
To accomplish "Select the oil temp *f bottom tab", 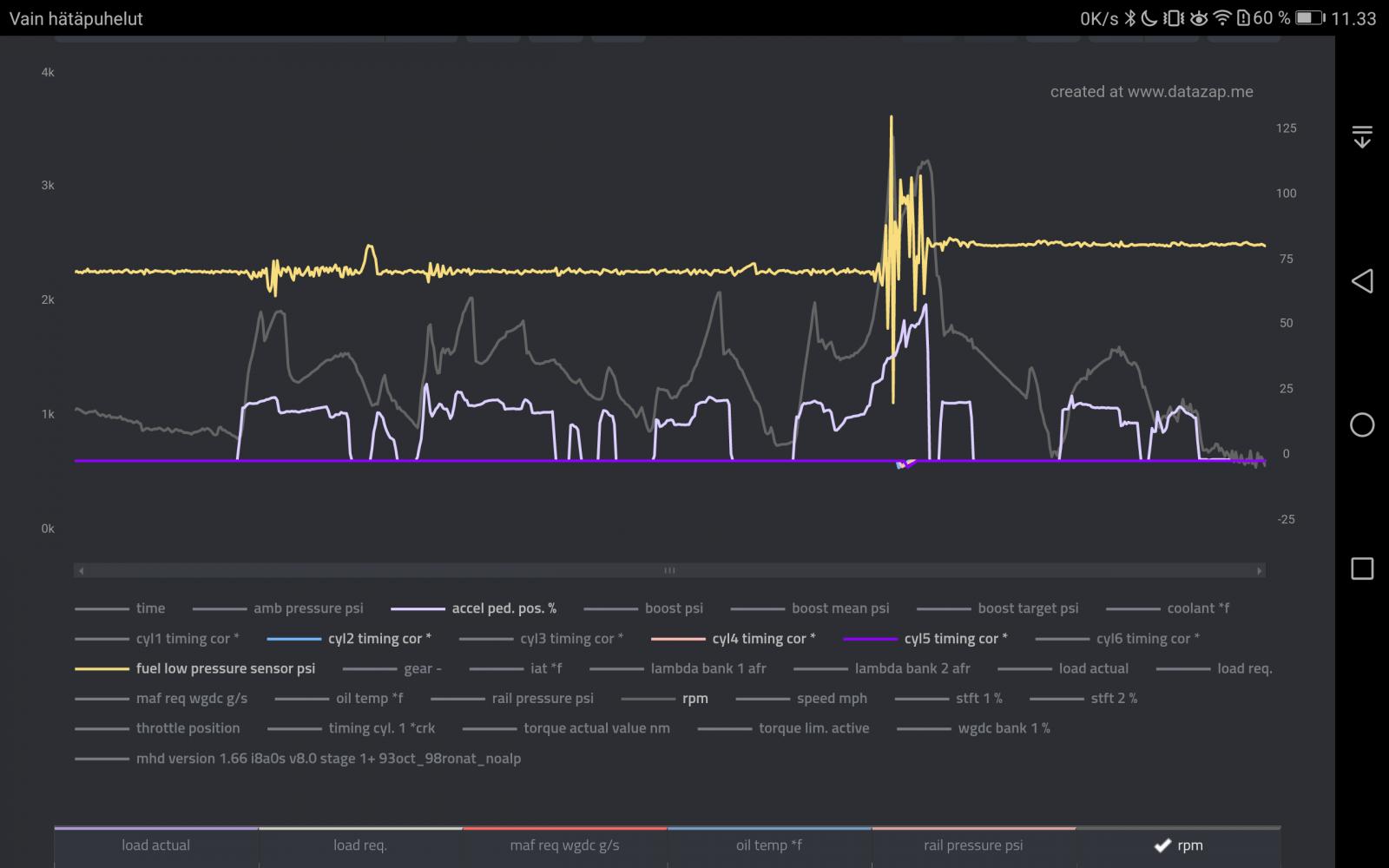I will (769, 845).
